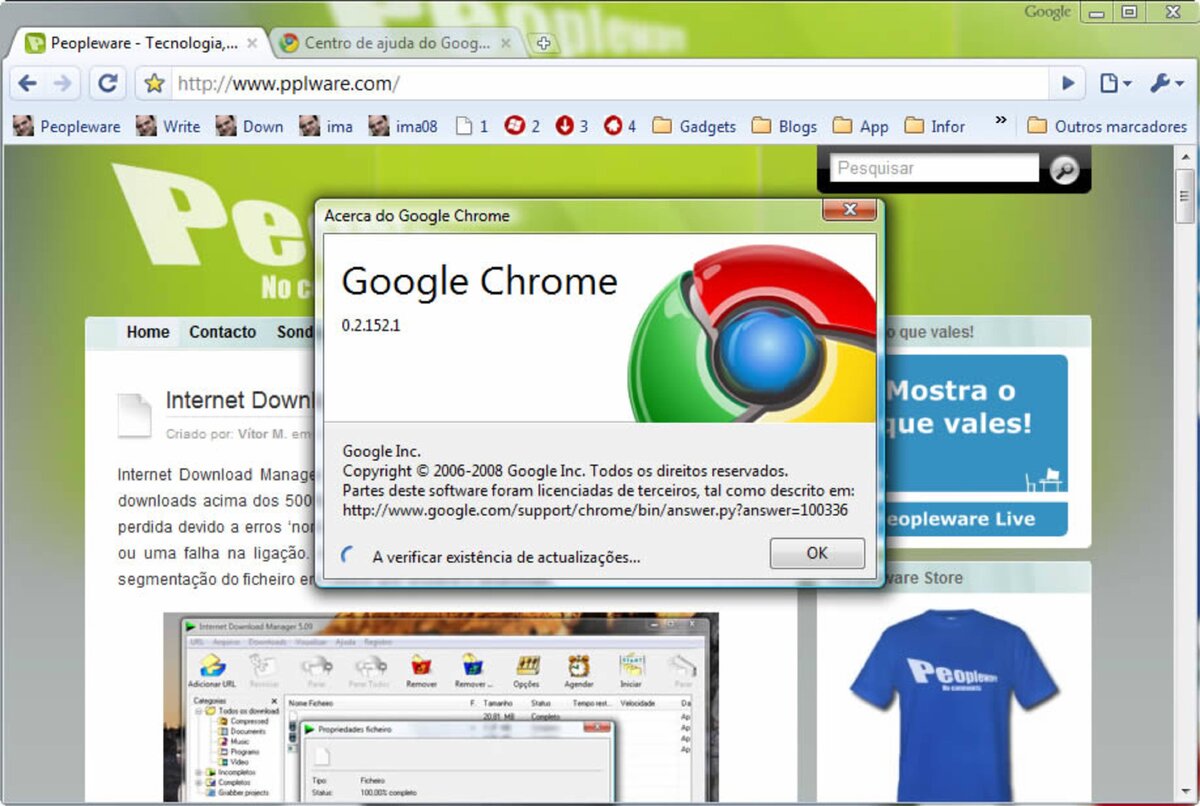Click the vertical scrollbar thumb
Image resolution: width=1200 pixels, height=806 pixels.
point(1186,195)
